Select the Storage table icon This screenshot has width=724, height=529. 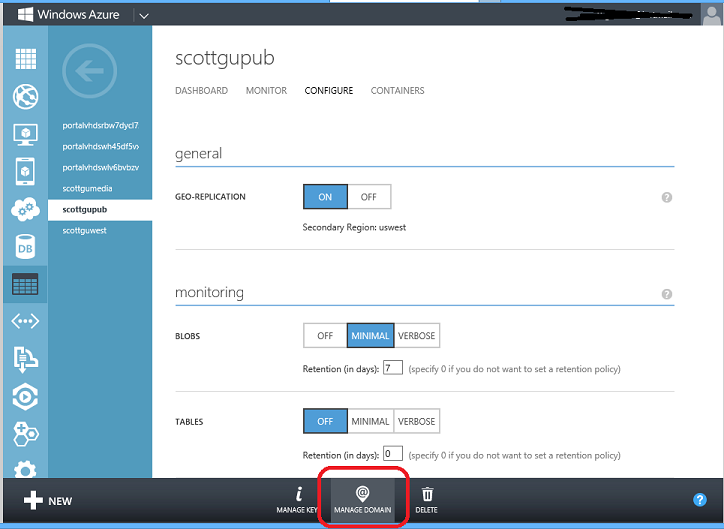click(25, 284)
